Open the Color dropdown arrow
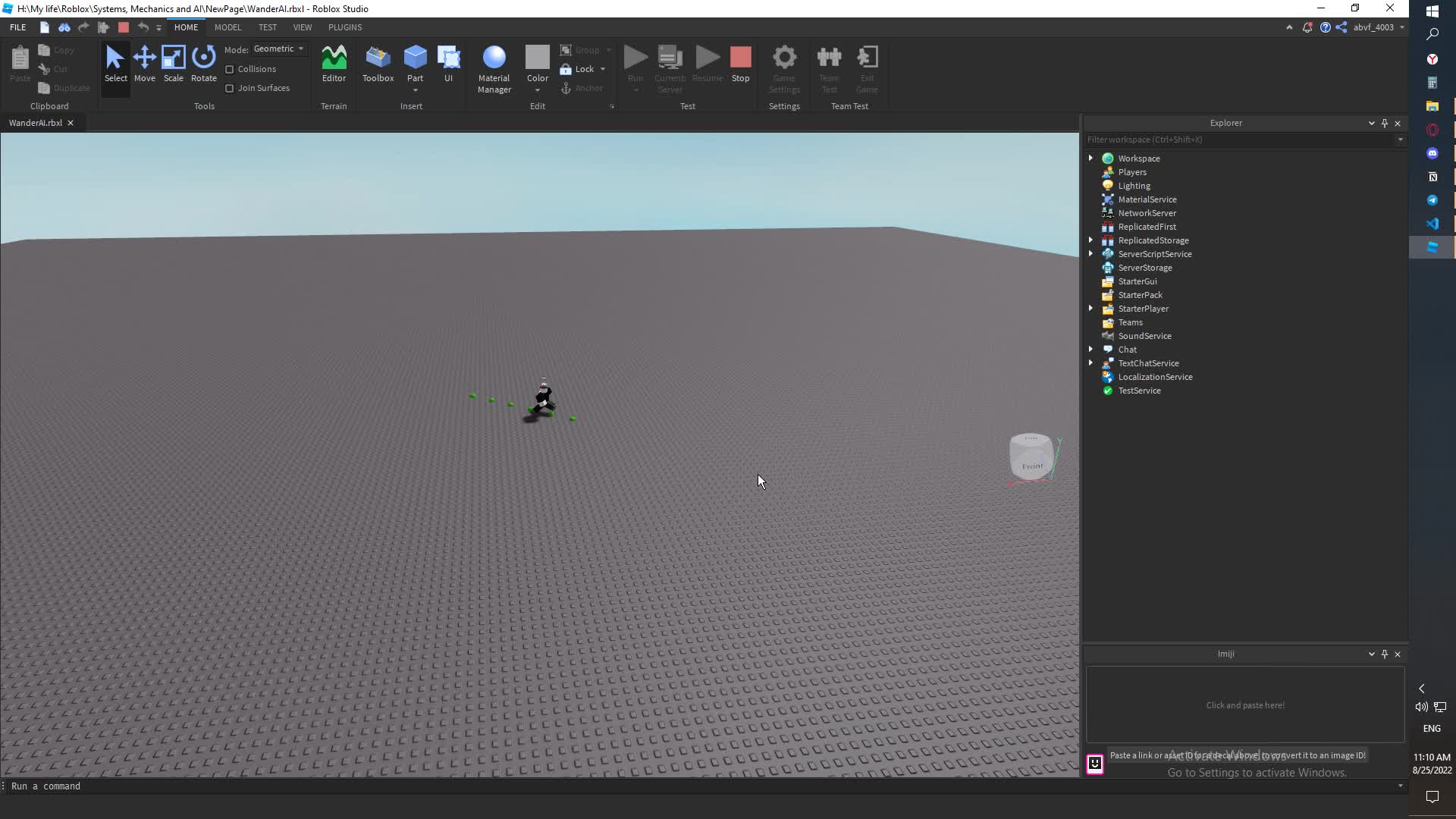1456x819 pixels. pos(537,90)
